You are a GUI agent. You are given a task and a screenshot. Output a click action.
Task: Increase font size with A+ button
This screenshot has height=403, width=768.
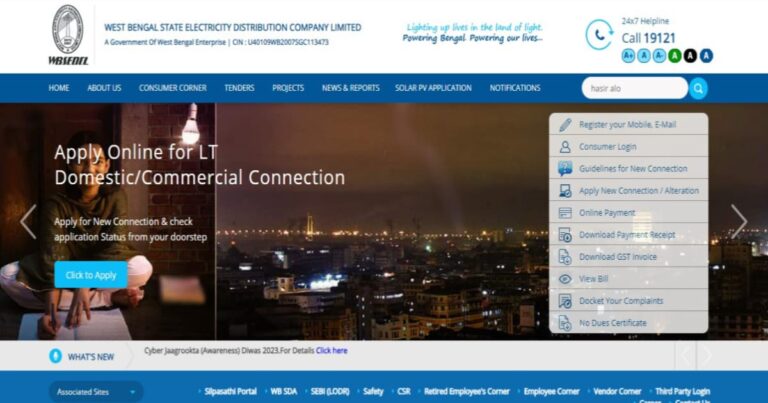tap(629, 56)
